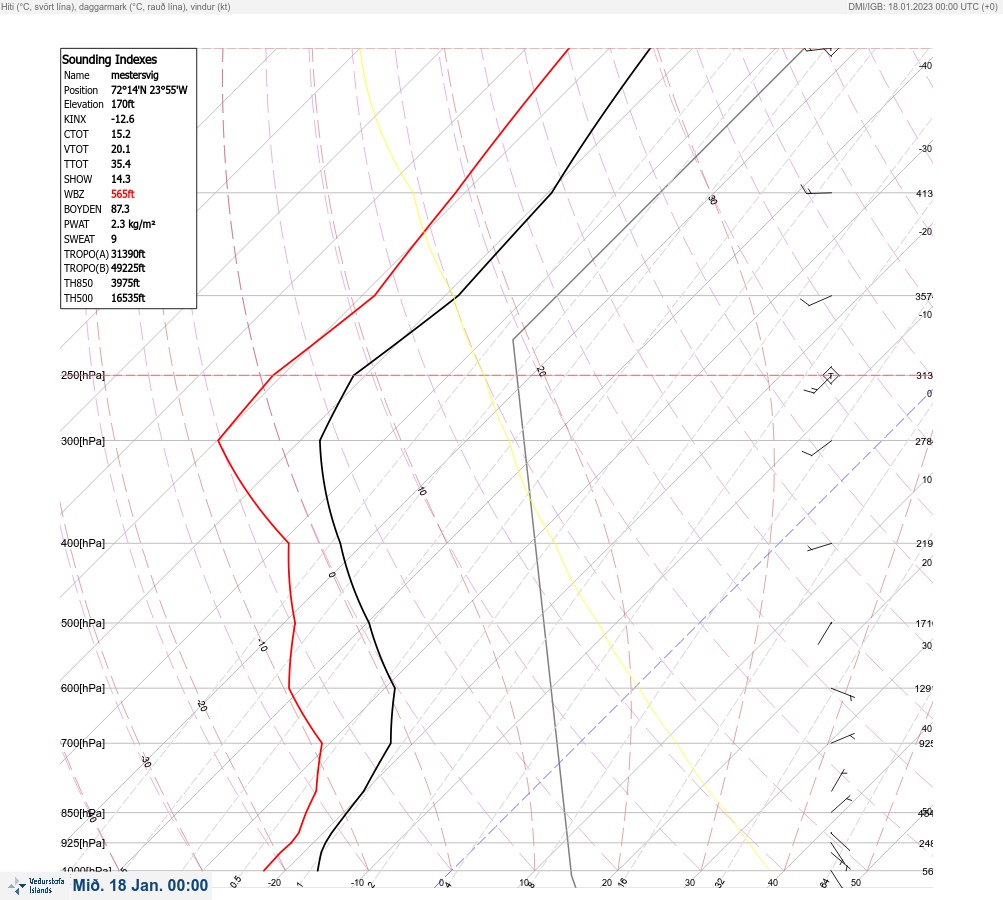Viewport: 1003px width, 900px height.
Task: Click the '700[hPa]' pressure label
Action: [83, 743]
